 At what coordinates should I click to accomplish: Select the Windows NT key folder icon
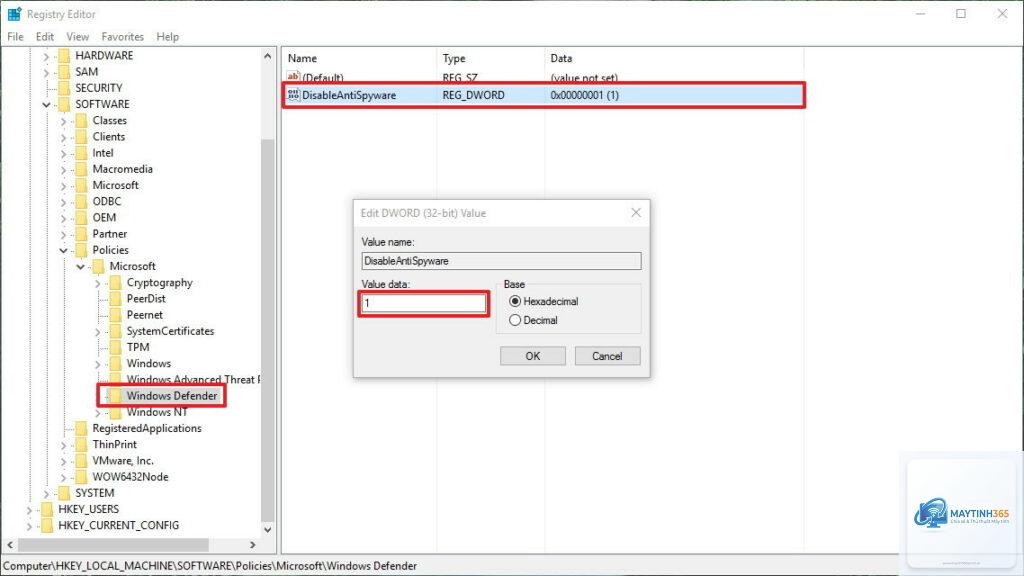(x=116, y=412)
